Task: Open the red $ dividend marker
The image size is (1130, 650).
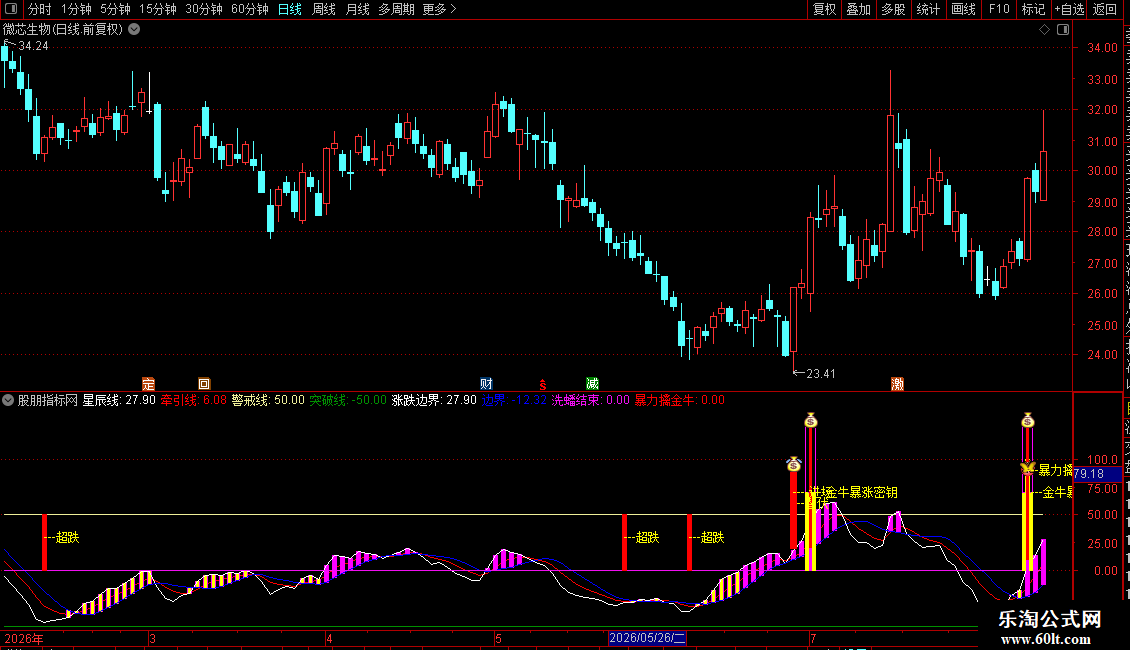Action: [x=543, y=385]
